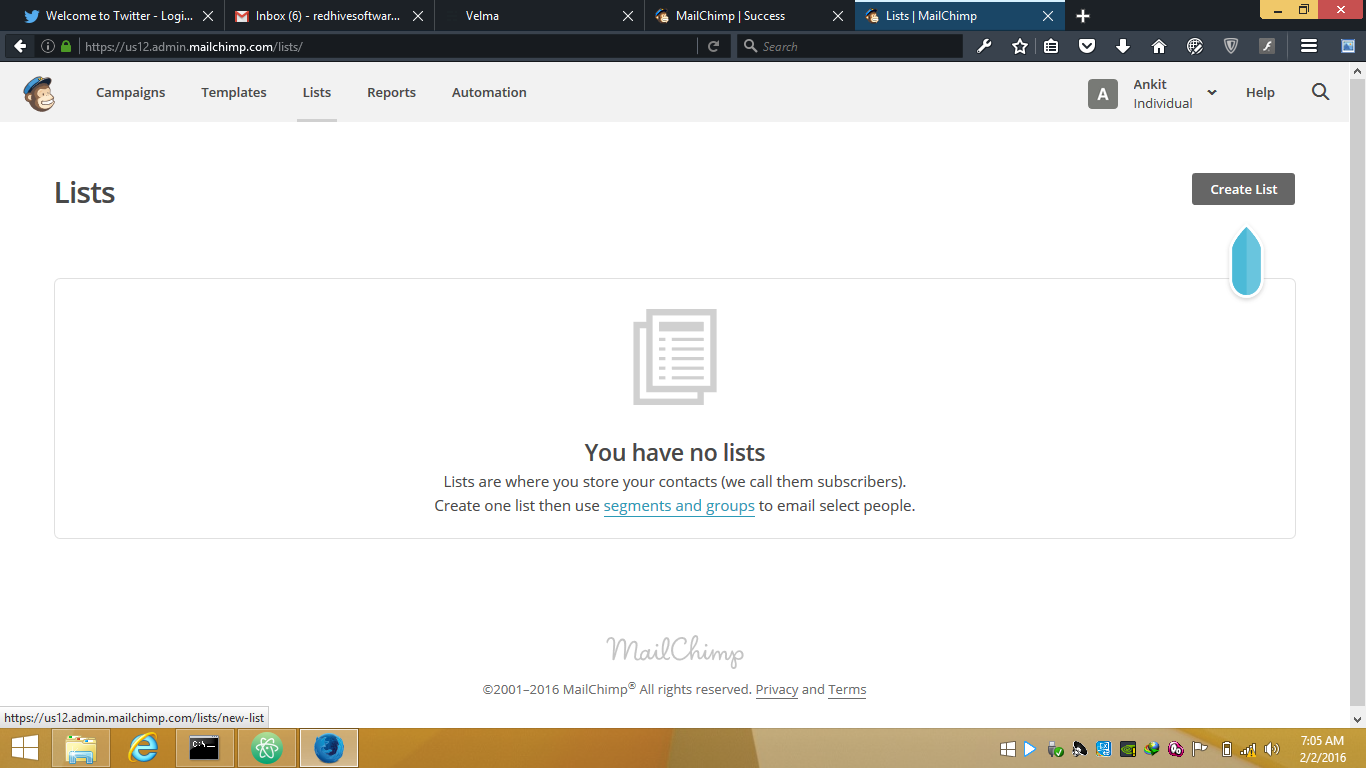1366x768 pixels.
Task: Reload the page with refresh icon
Action: (x=713, y=46)
